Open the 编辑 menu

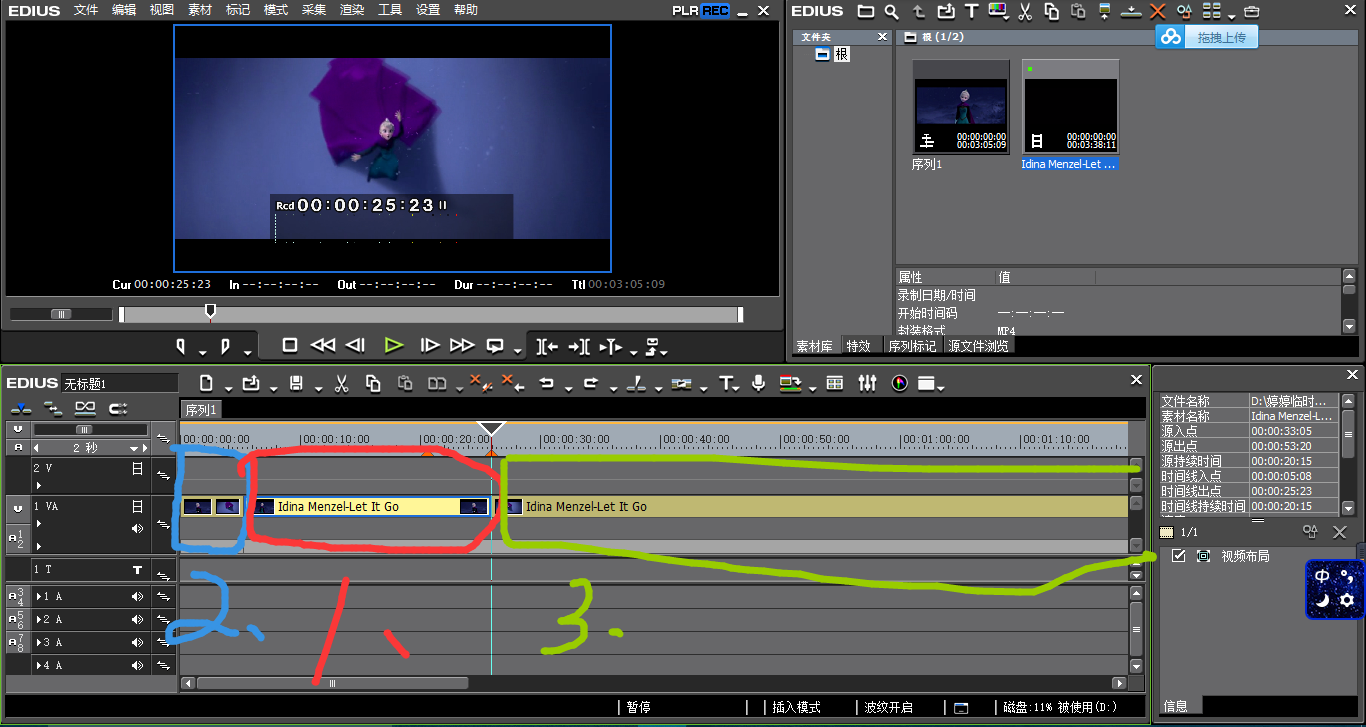pos(124,10)
